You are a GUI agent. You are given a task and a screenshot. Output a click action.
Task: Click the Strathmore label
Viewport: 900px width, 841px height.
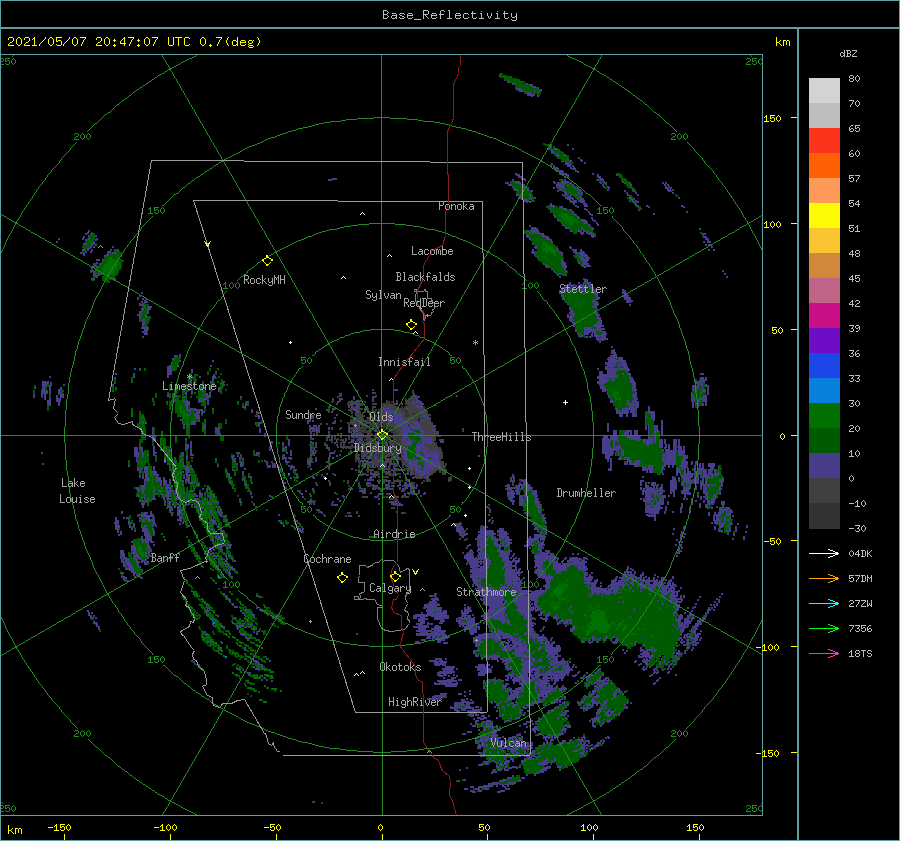[486, 592]
